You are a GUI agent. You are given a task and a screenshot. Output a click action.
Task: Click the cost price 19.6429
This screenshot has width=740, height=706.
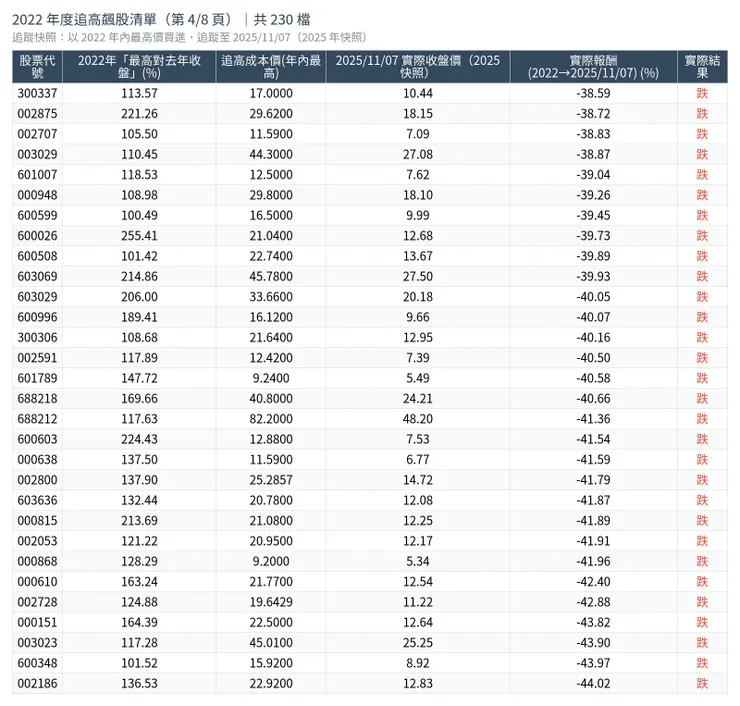[271, 602]
